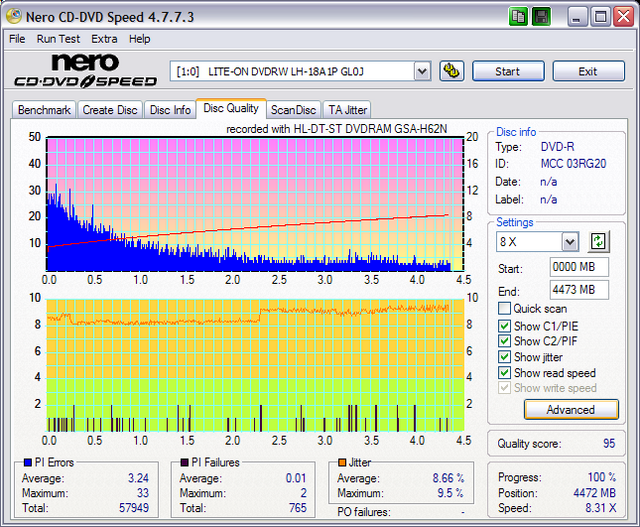Open drive options icon next to drive selector
This screenshot has height=527, width=640.
[451, 71]
